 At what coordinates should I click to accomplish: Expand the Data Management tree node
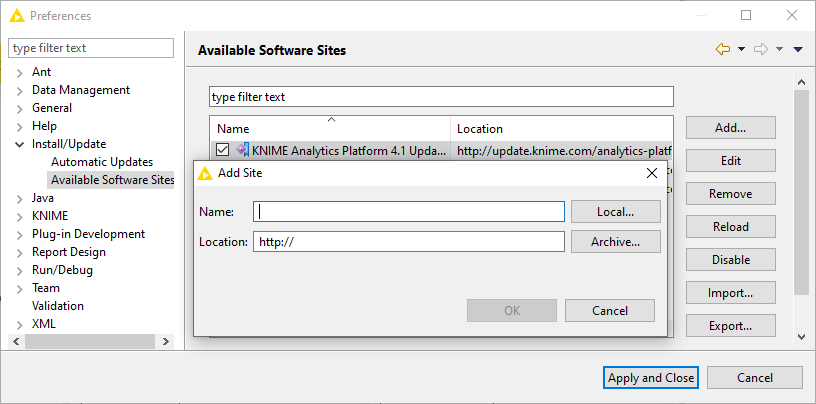tap(19, 91)
